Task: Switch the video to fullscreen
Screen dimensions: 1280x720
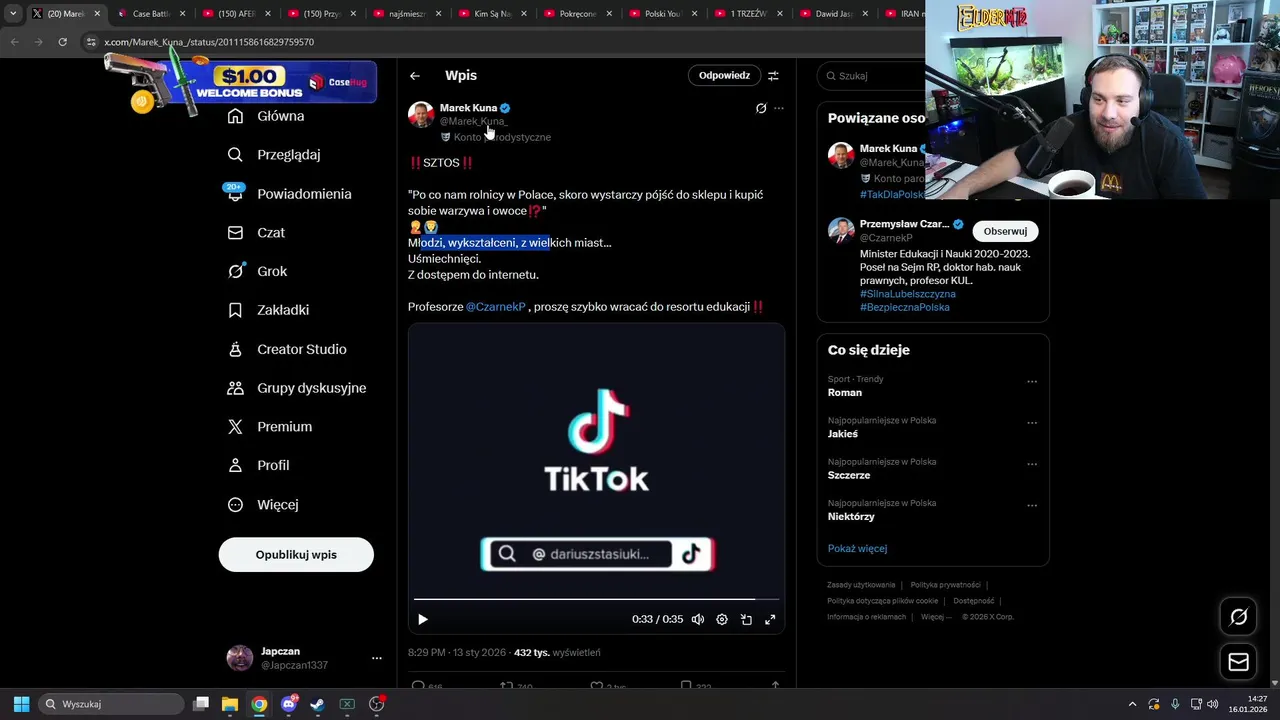Action: [x=770, y=620]
